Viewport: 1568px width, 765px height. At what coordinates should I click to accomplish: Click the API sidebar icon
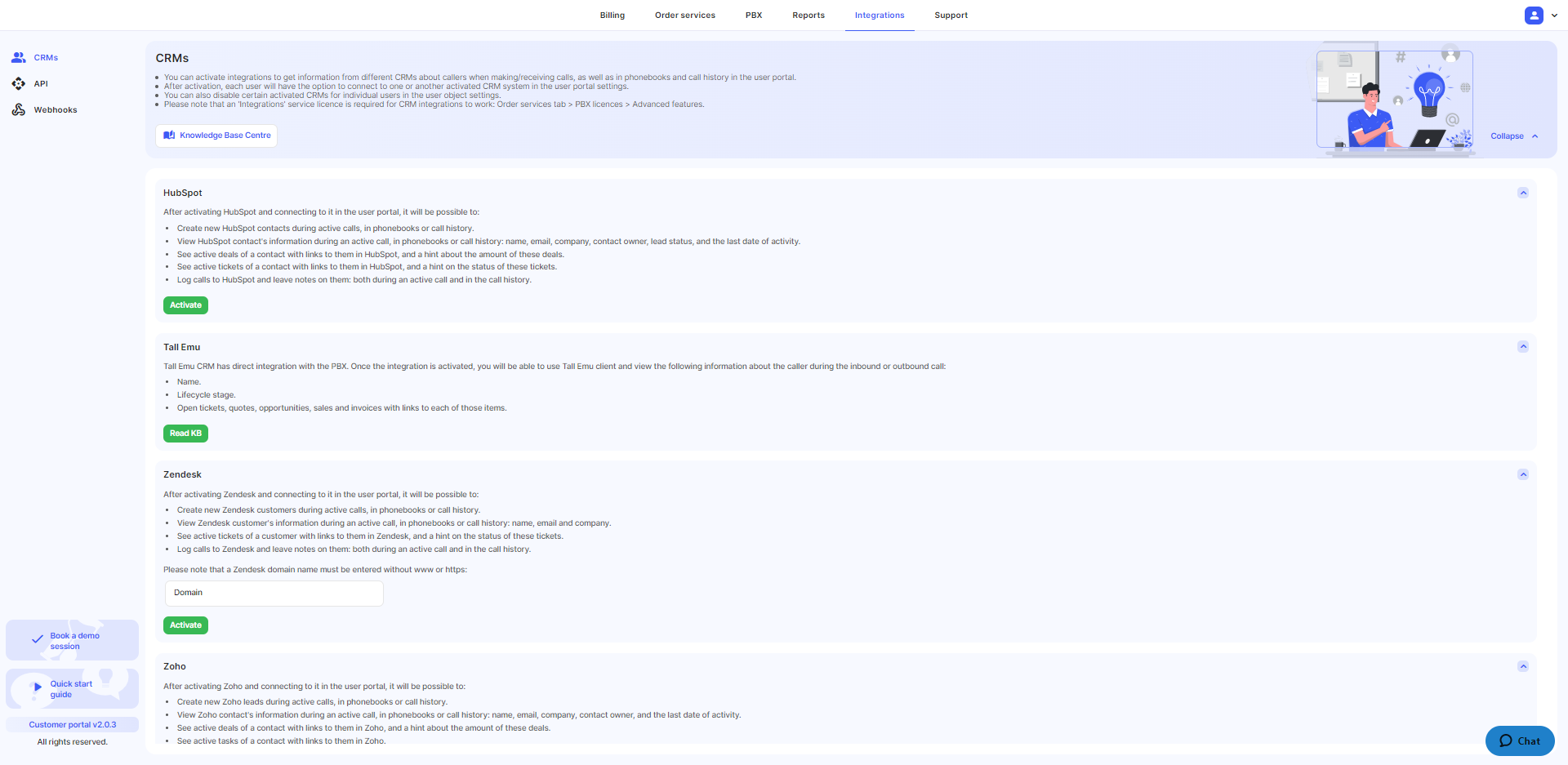pos(18,83)
